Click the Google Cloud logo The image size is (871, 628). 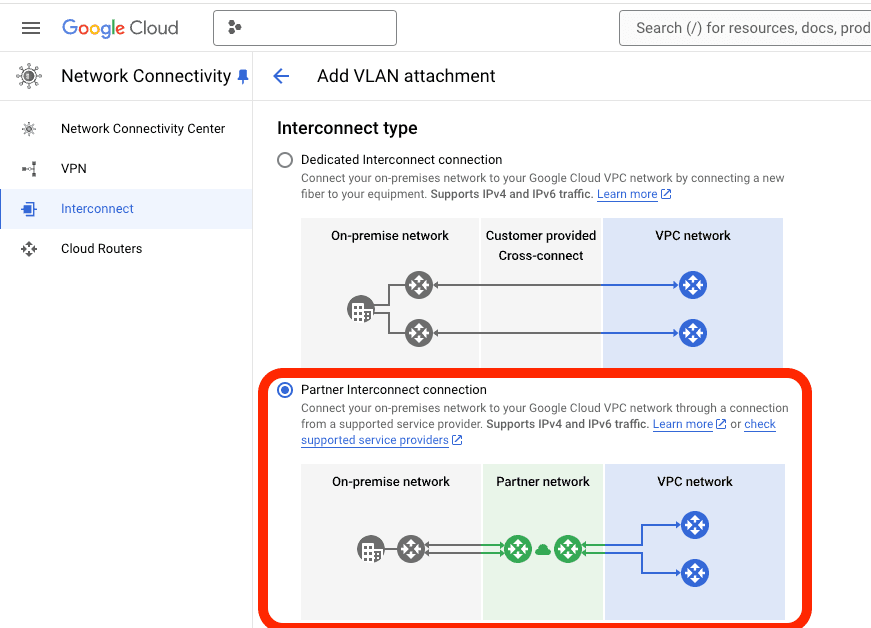pyautogui.click(x=120, y=27)
